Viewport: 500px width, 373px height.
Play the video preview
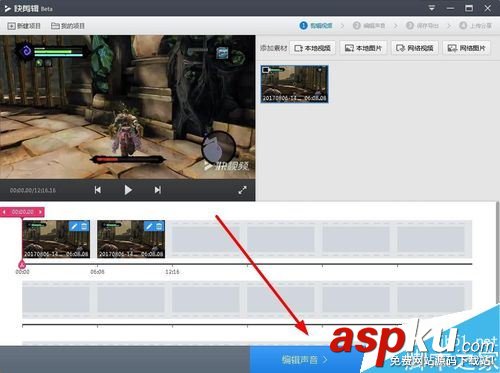click(x=128, y=190)
